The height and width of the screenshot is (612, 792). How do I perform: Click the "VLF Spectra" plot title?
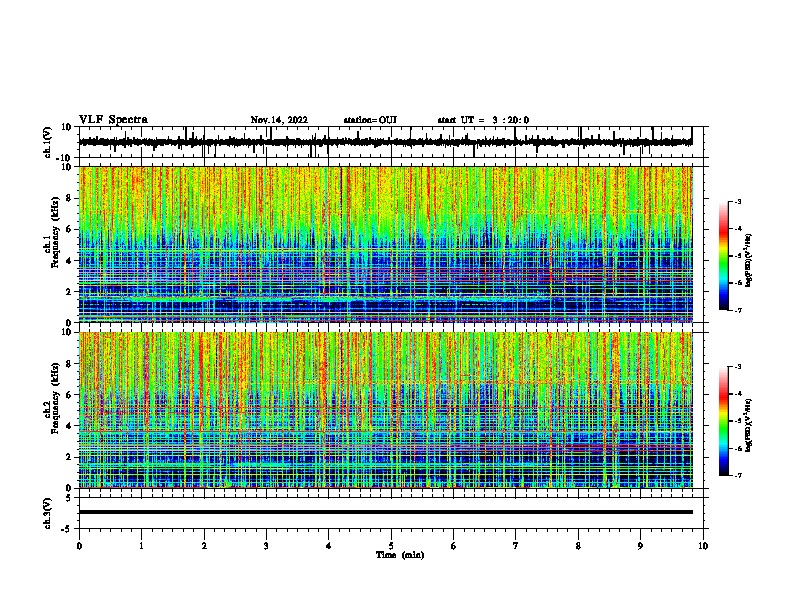pos(113,120)
